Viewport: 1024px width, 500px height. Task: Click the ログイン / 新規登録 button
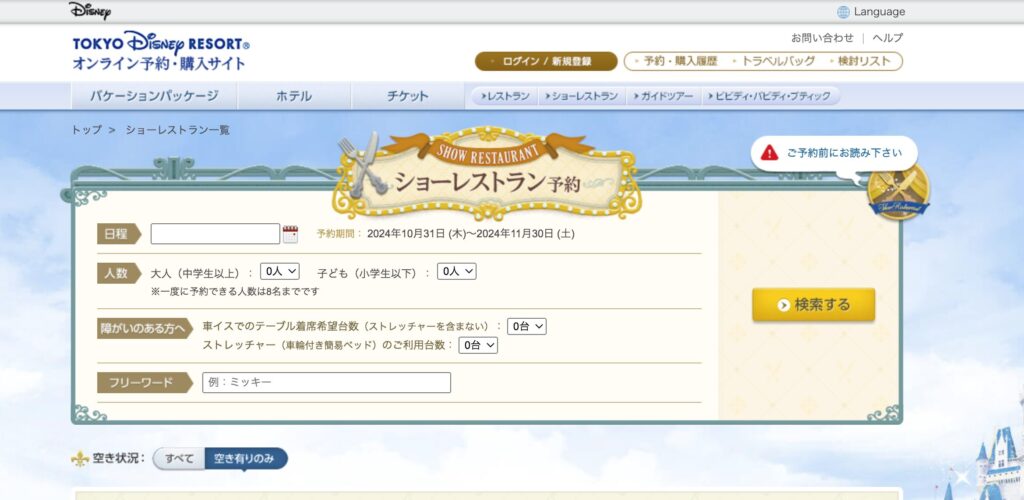coord(546,61)
